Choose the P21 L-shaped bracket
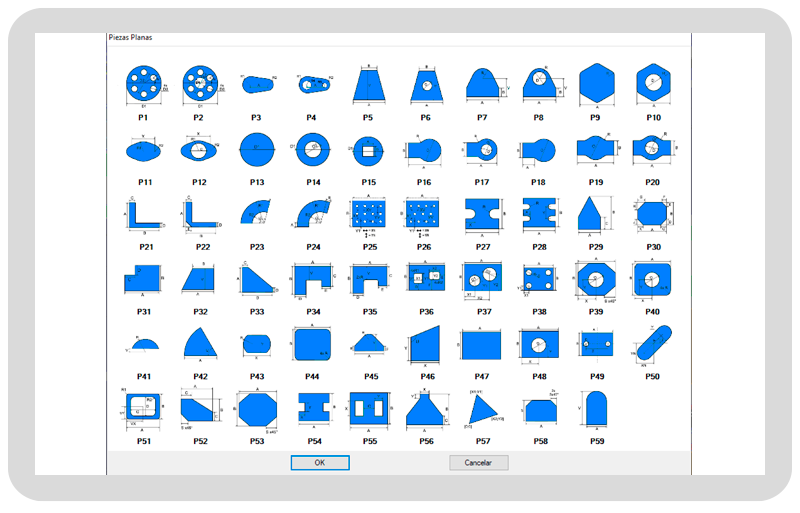 pos(142,213)
